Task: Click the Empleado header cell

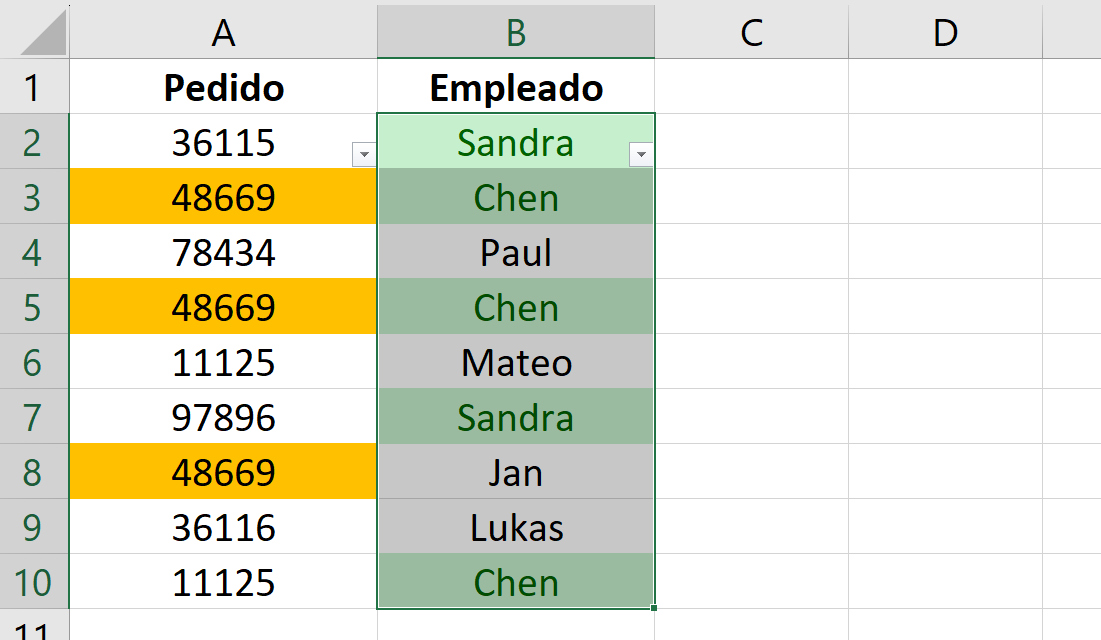Action: [516, 87]
